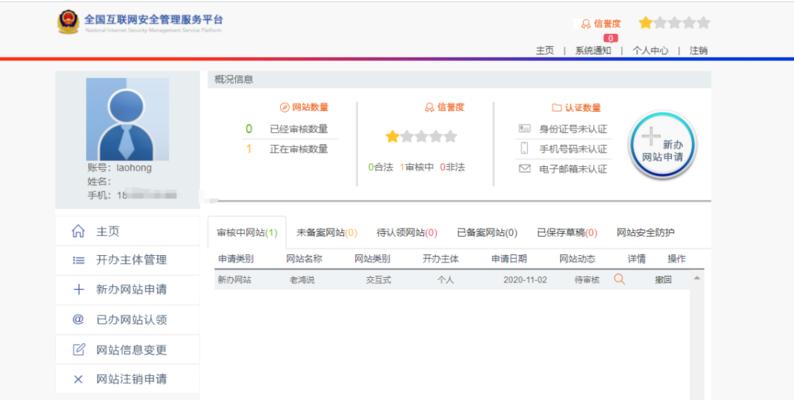Click the account name laohong

tap(134, 168)
